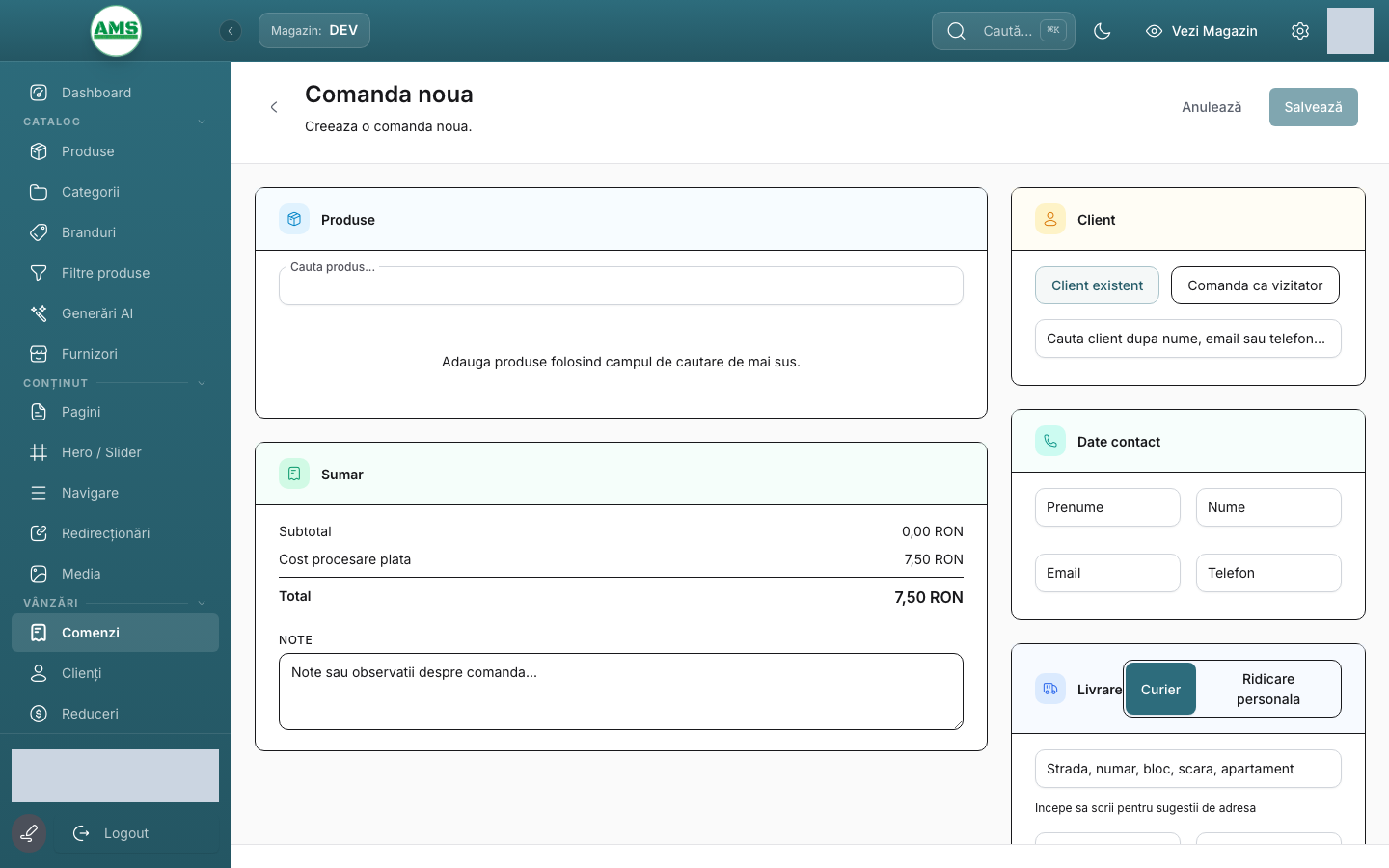The image size is (1389, 868).
Task: Go to the Produse menu item
Action: click(115, 151)
